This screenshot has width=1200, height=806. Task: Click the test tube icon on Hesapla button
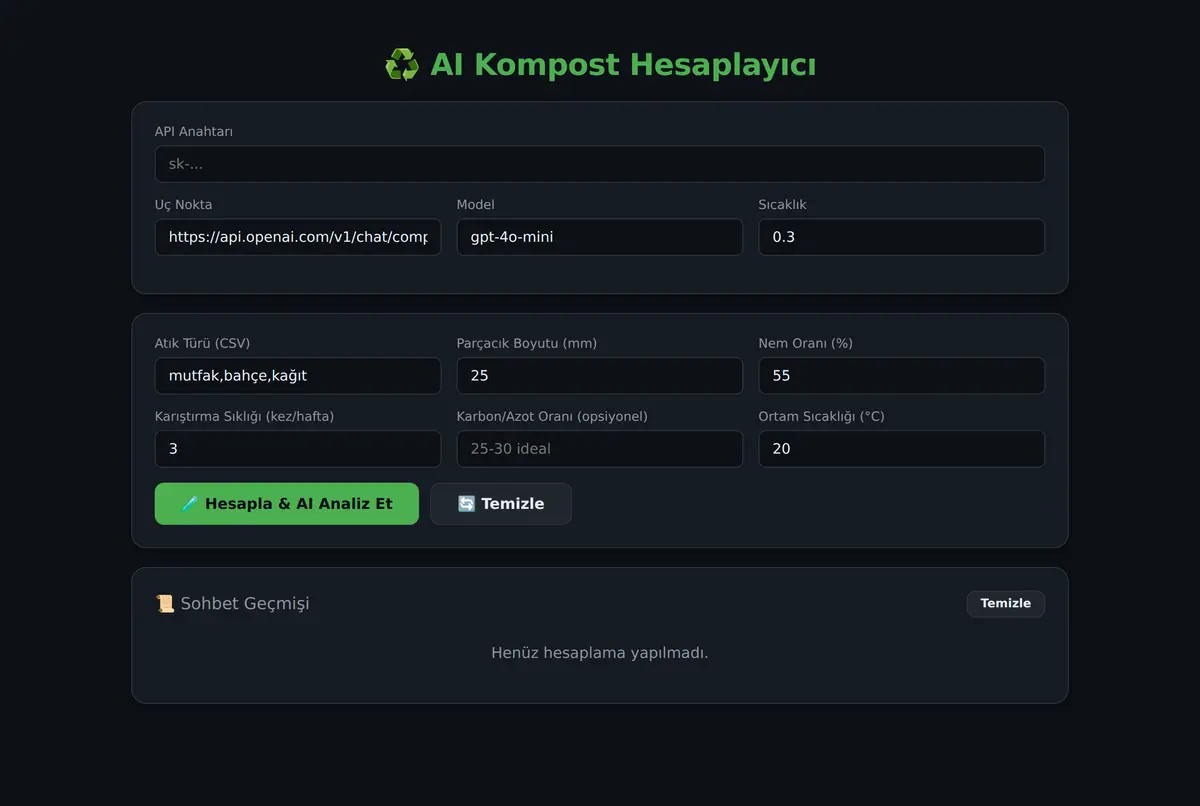pyautogui.click(x=190, y=504)
